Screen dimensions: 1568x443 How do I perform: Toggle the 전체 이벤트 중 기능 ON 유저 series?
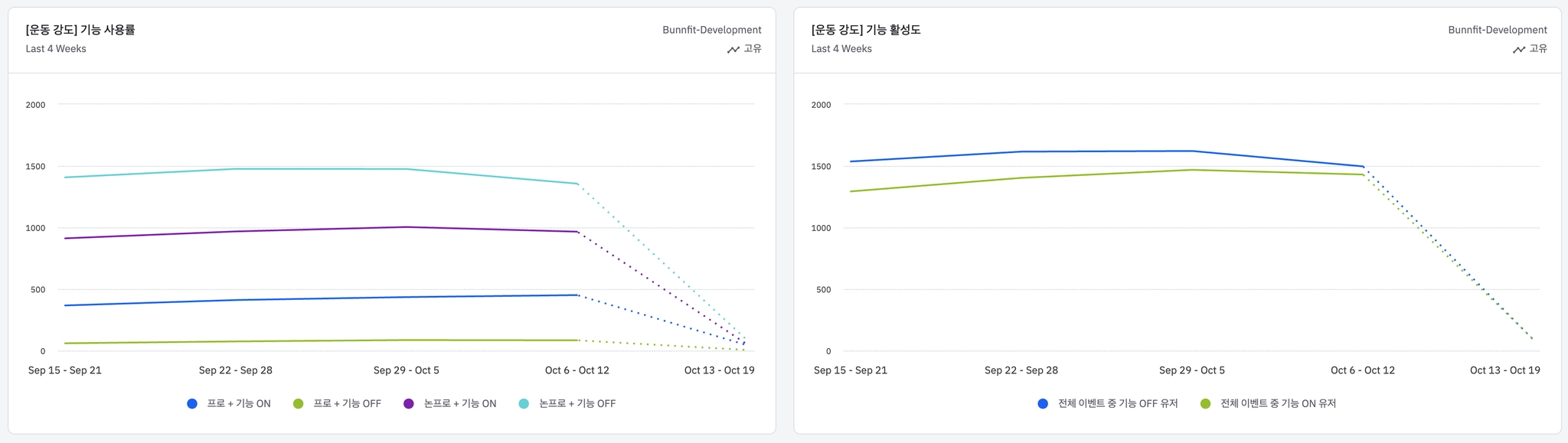(1277, 404)
